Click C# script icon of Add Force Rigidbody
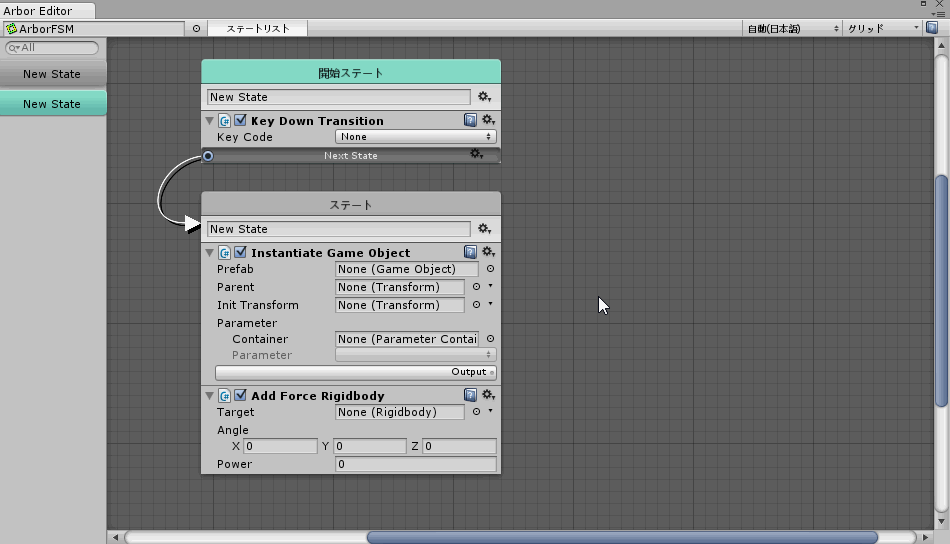Screen dimensions: 950x544 tap(225, 396)
